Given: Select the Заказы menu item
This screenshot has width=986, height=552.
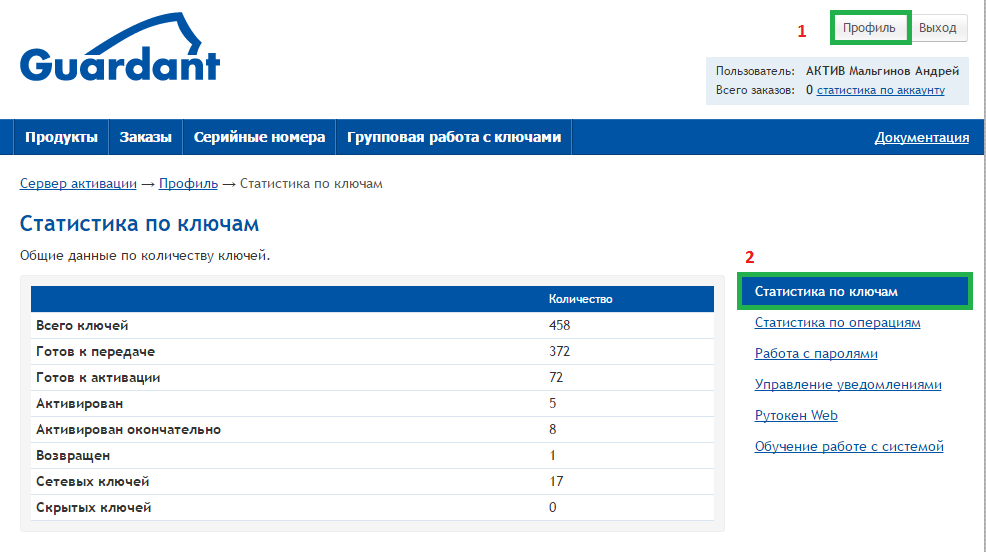Looking at the screenshot, I should [x=145, y=137].
